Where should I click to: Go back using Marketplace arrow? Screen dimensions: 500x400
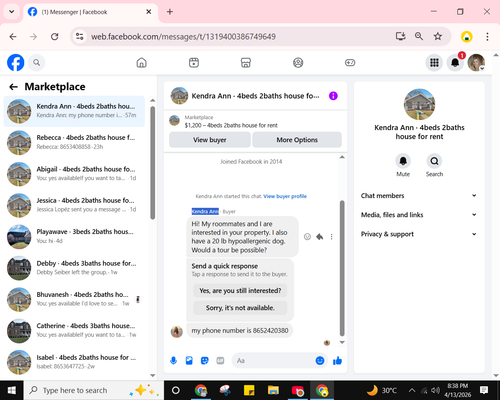click(13, 87)
